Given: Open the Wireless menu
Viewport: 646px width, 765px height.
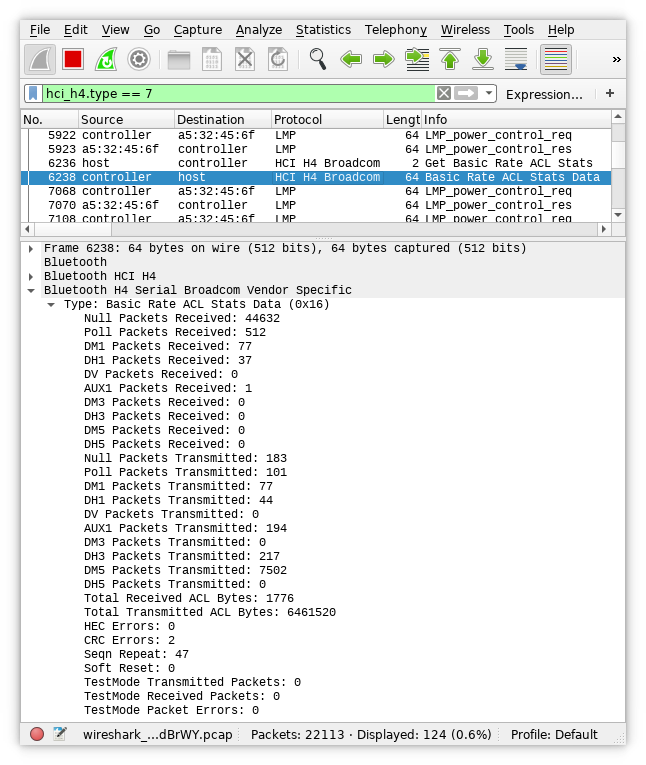Looking at the screenshot, I should pos(465,30).
